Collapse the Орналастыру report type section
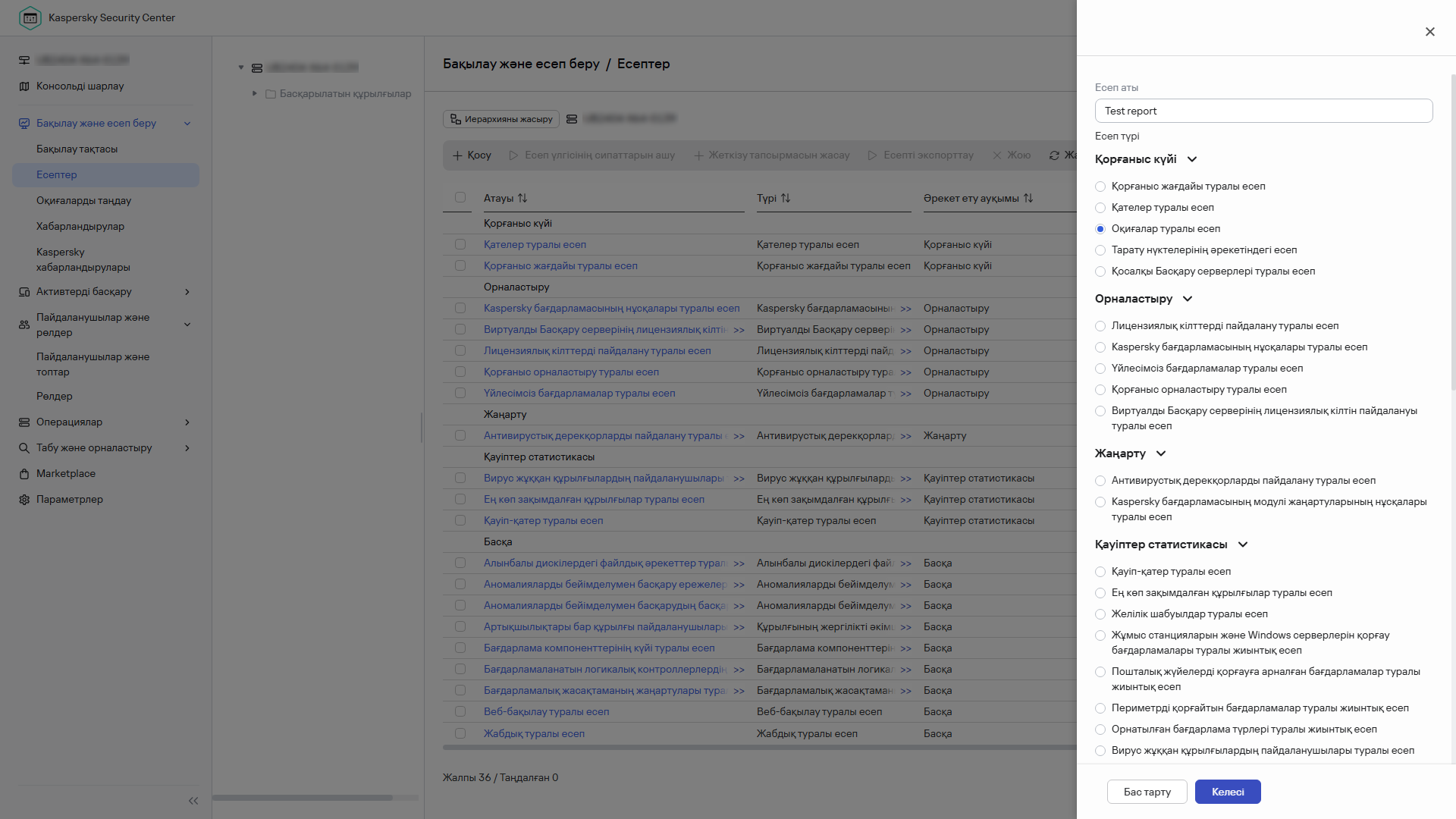This screenshot has height=819, width=1456. pyautogui.click(x=1188, y=299)
